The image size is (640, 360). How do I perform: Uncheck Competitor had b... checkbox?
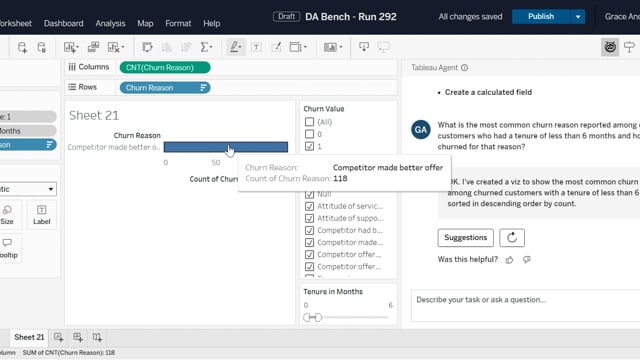coord(309,230)
